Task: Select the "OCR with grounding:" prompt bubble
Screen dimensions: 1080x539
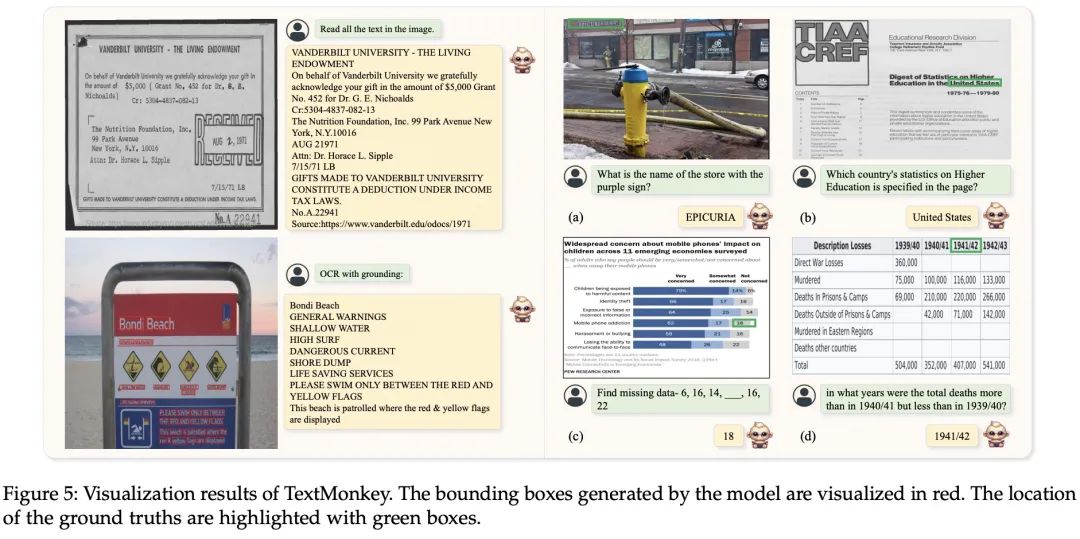Action: 363,274
